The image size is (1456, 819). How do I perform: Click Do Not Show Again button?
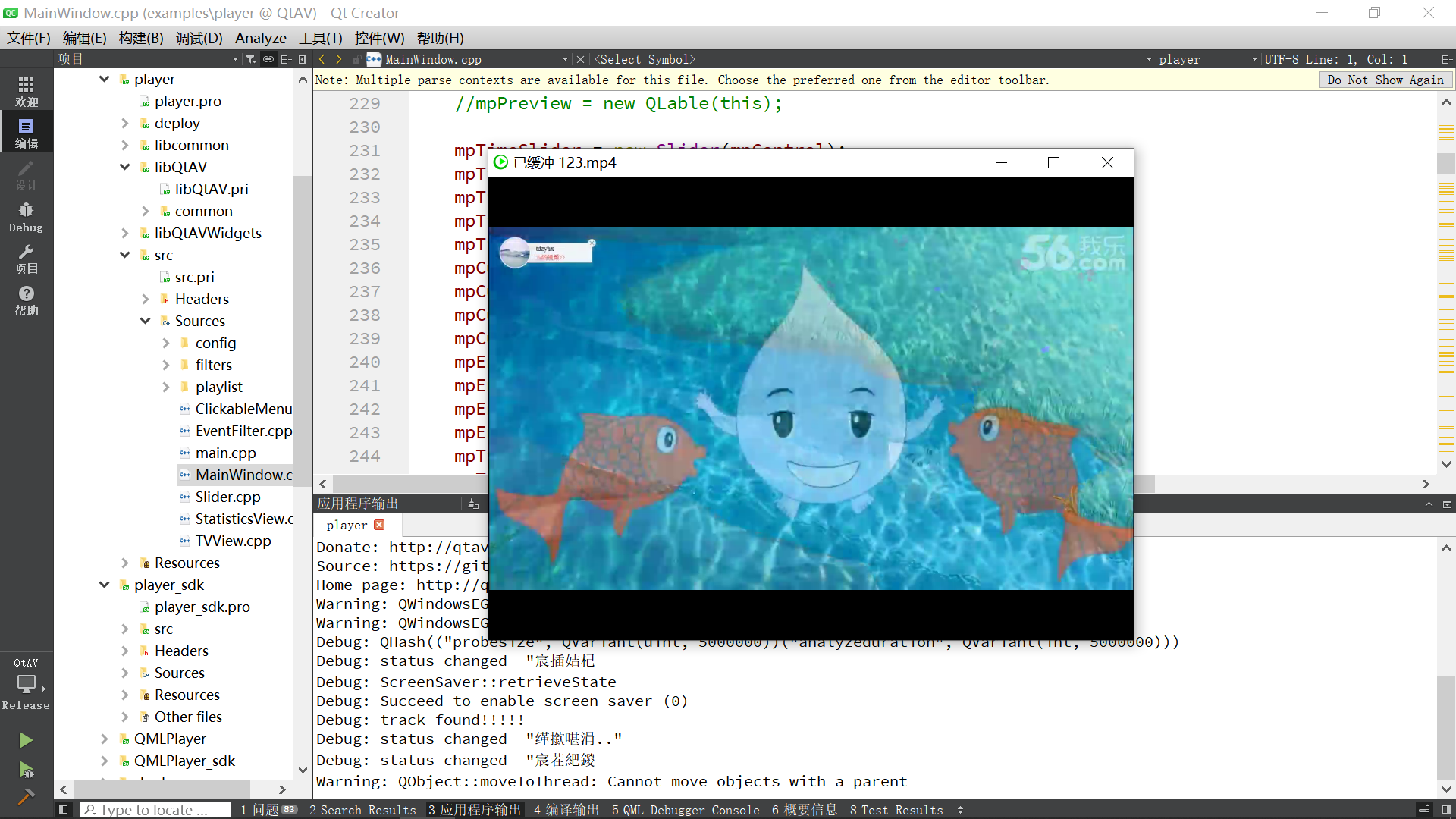click(1385, 80)
